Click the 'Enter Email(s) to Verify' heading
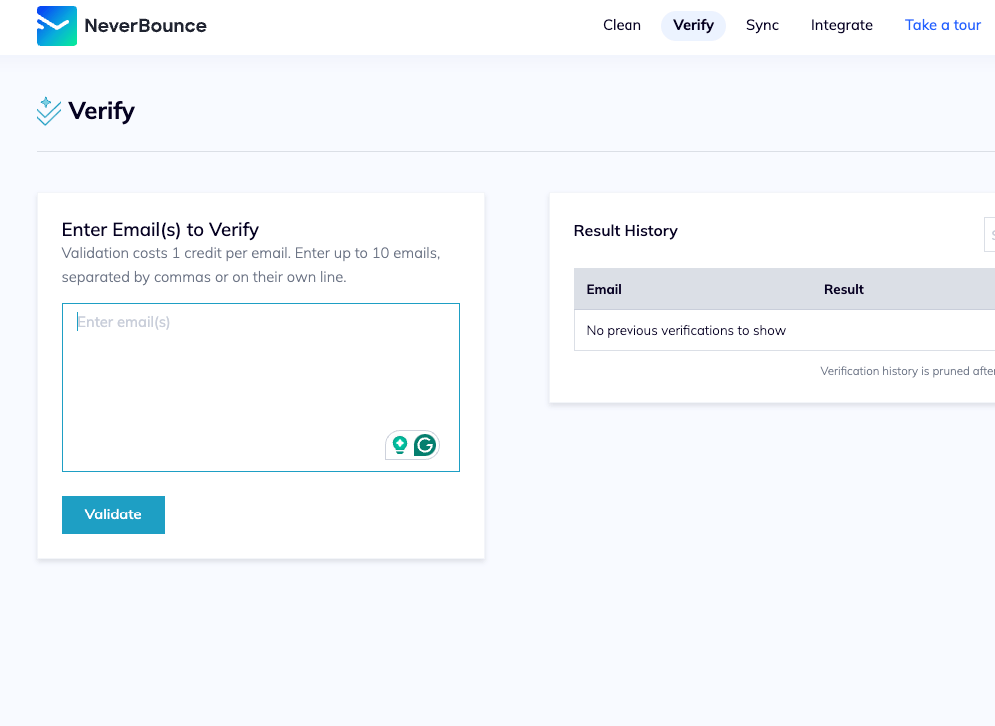 (160, 230)
